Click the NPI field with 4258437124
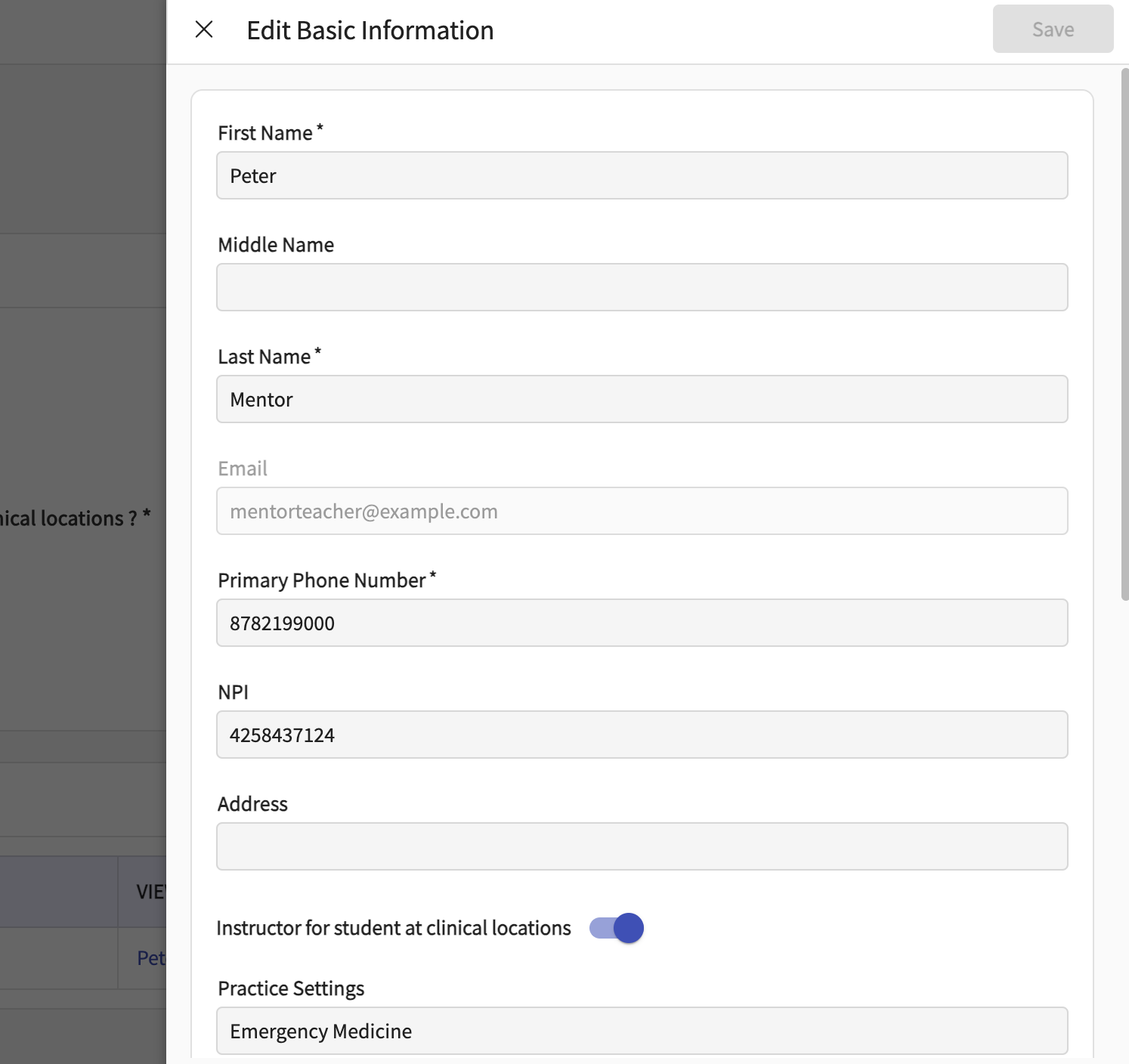The height and width of the screenshot is (1064, 1129). 642,735
